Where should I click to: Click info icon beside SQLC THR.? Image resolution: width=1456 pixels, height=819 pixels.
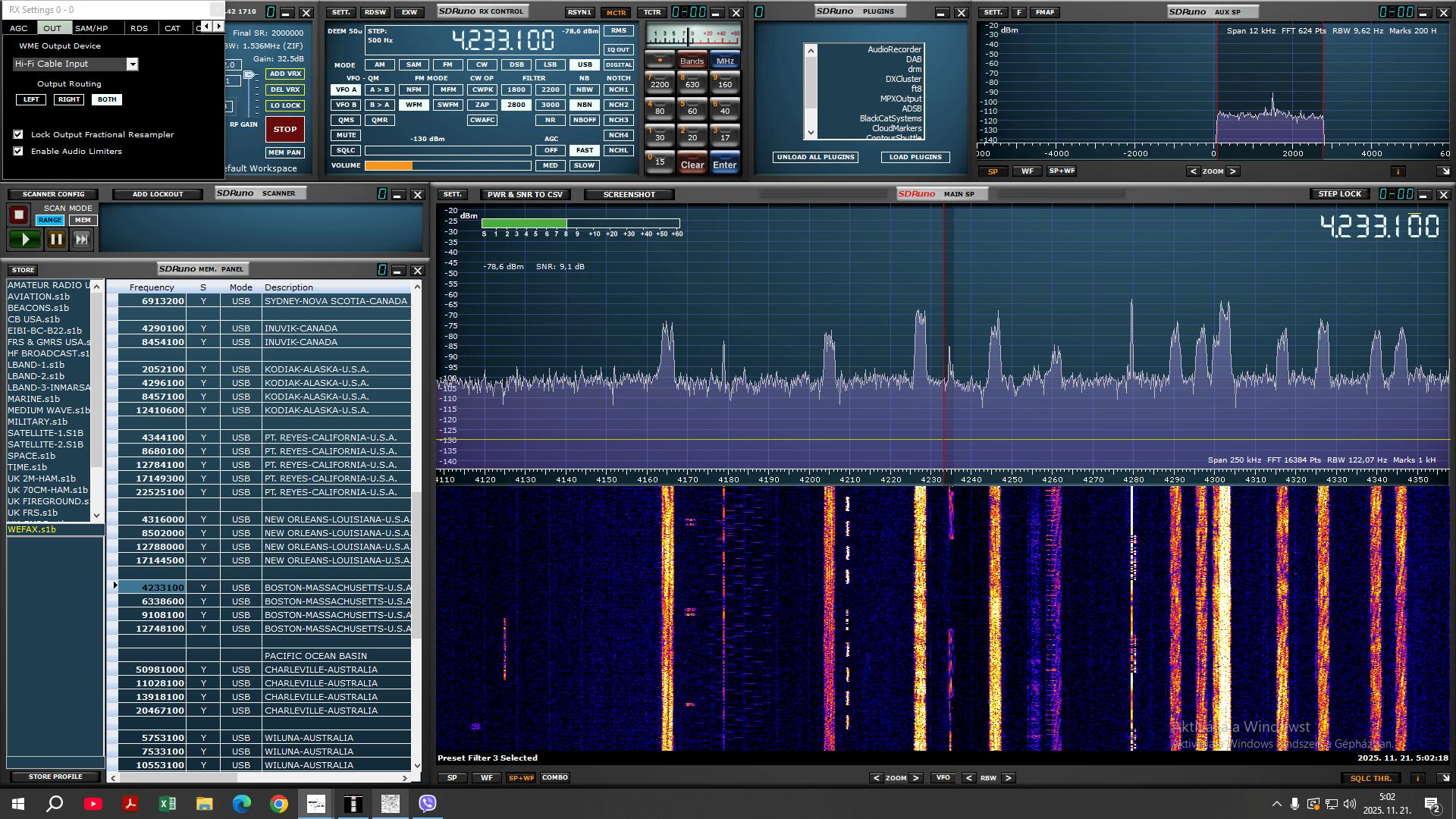[x=1417, y=778]
